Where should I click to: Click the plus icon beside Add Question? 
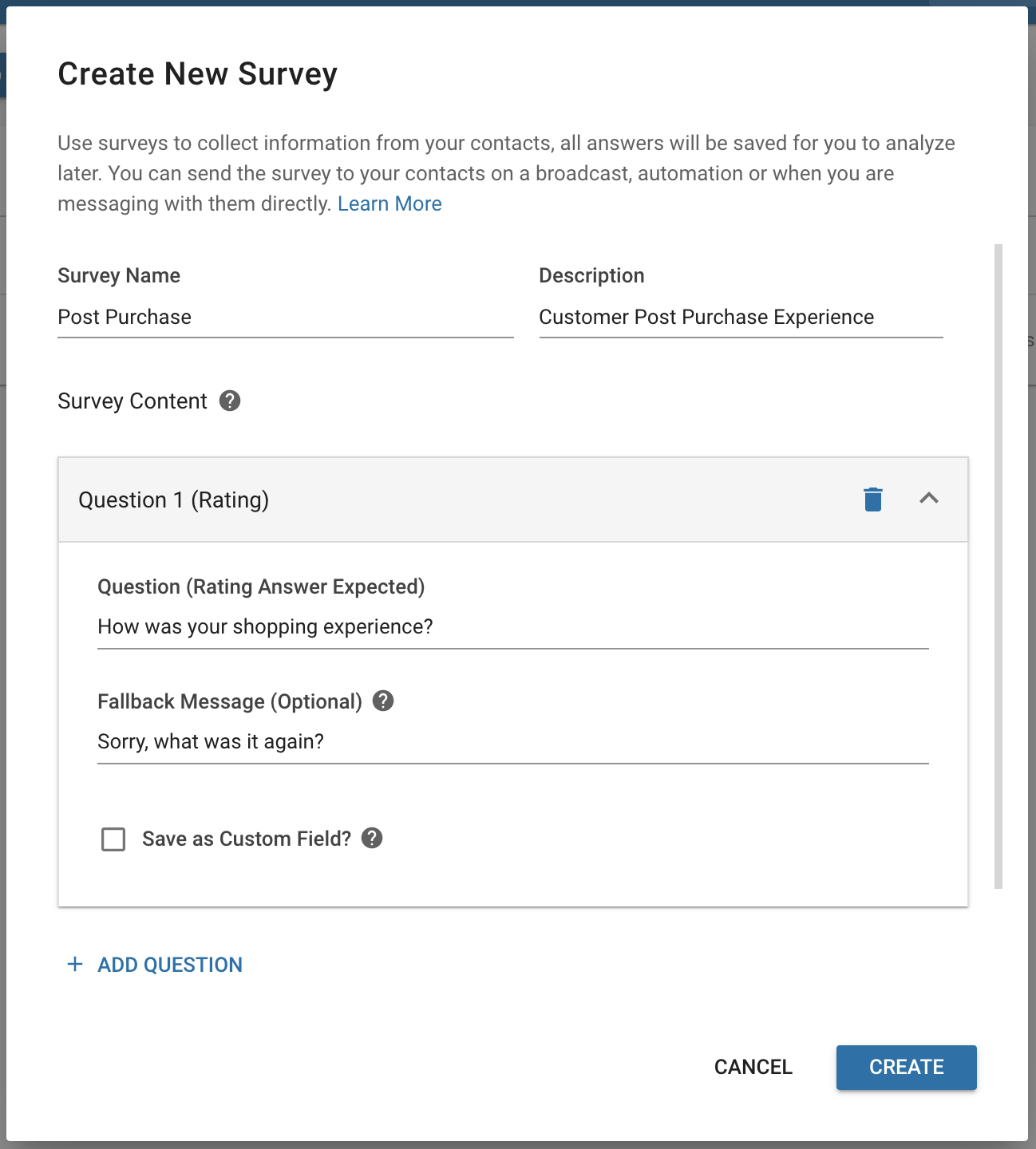coord(75,964)
